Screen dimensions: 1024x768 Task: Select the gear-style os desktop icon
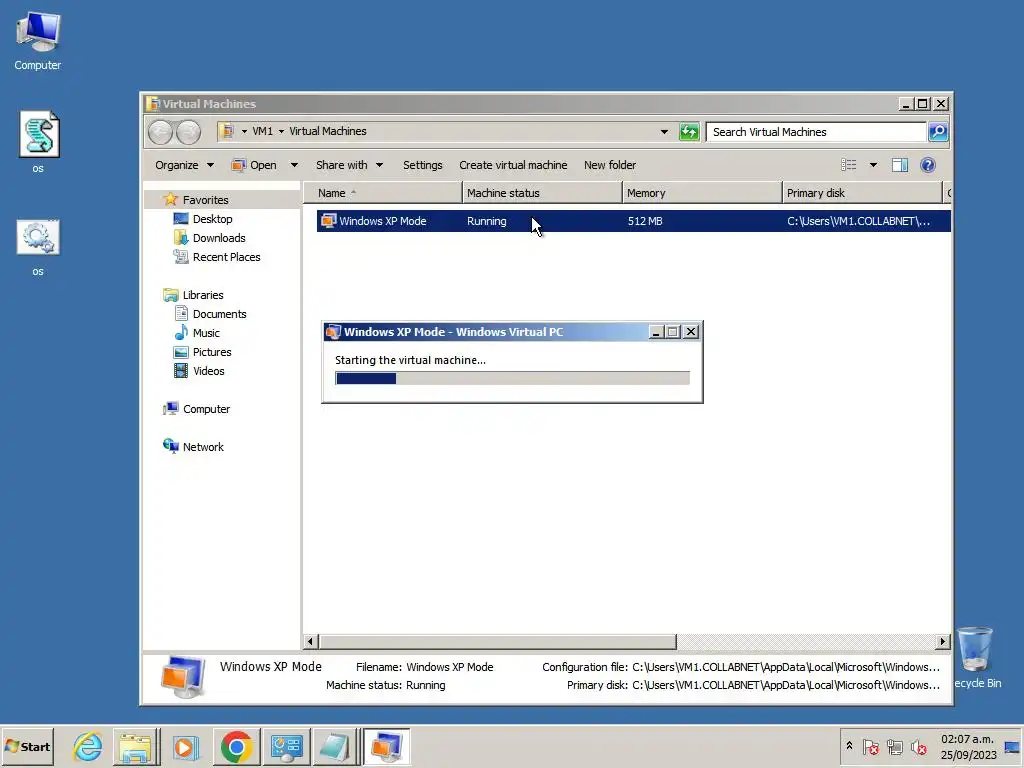38,247
